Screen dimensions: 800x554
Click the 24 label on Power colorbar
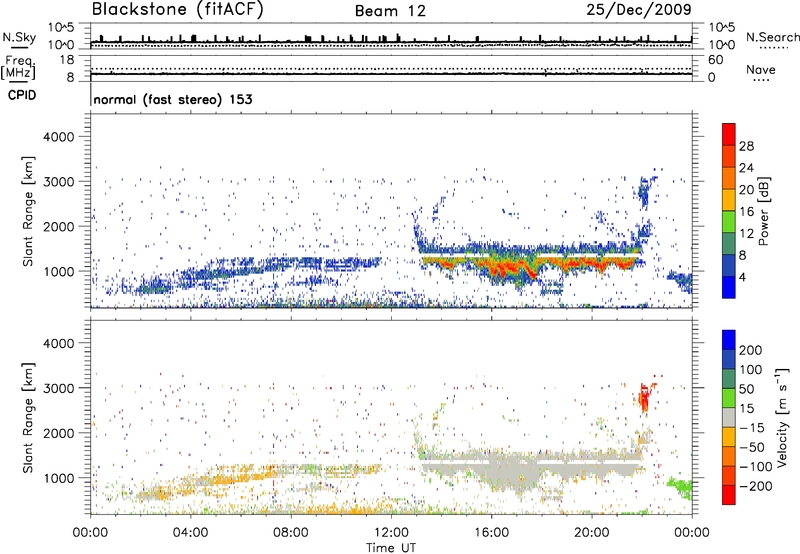tap(746, 168)
